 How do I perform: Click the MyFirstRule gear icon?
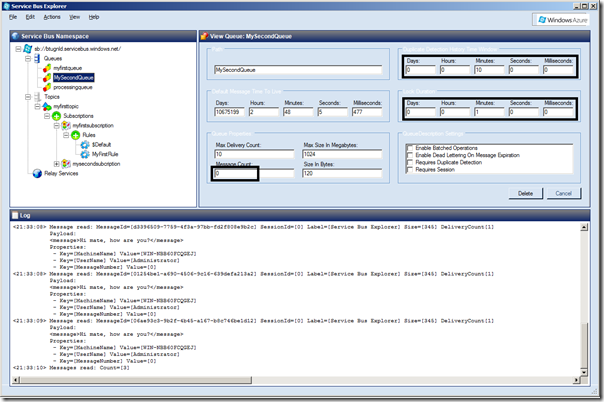85,154
